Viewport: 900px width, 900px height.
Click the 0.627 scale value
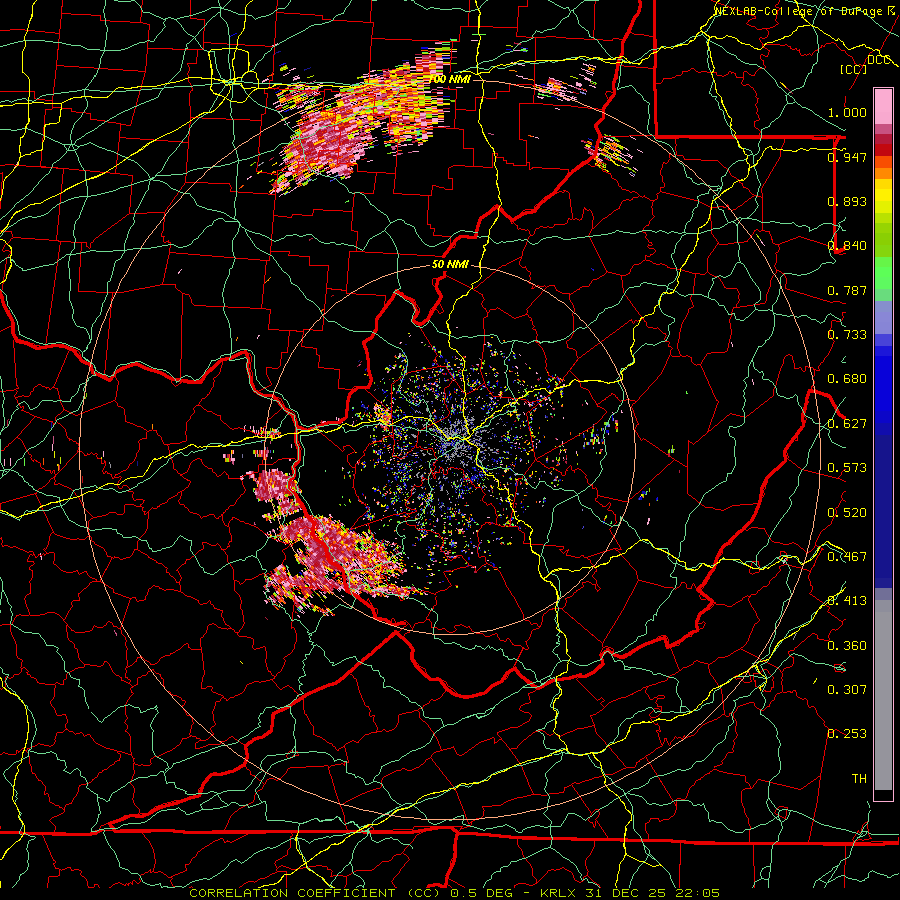tap(847, 424)
